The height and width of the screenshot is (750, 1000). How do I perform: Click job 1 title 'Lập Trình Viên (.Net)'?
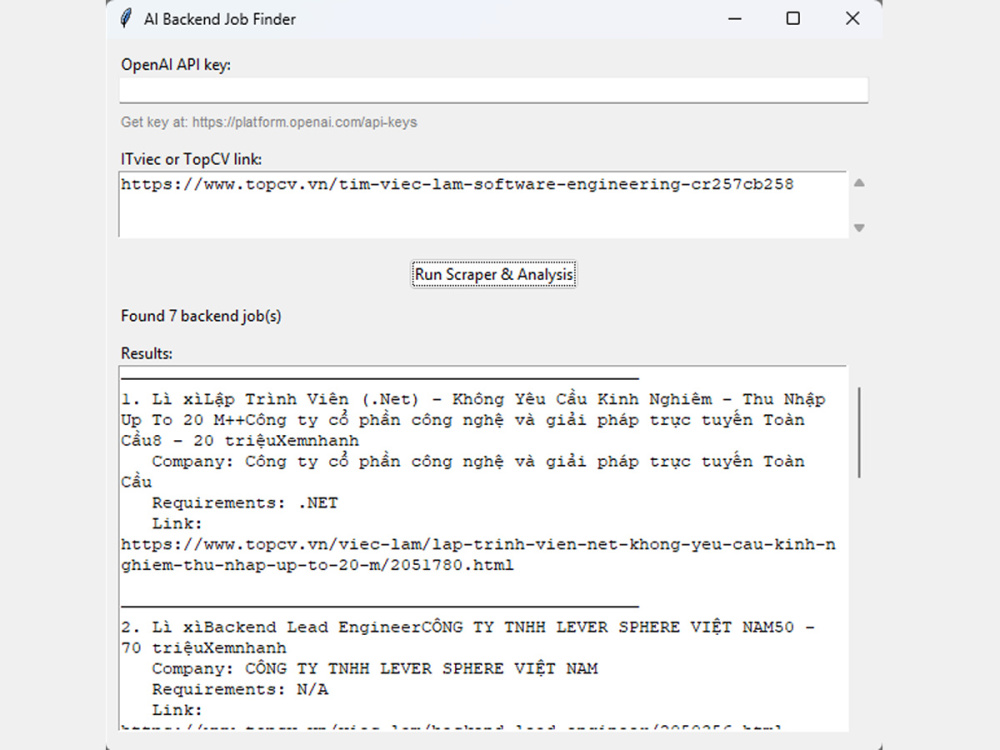coord(312,399)
